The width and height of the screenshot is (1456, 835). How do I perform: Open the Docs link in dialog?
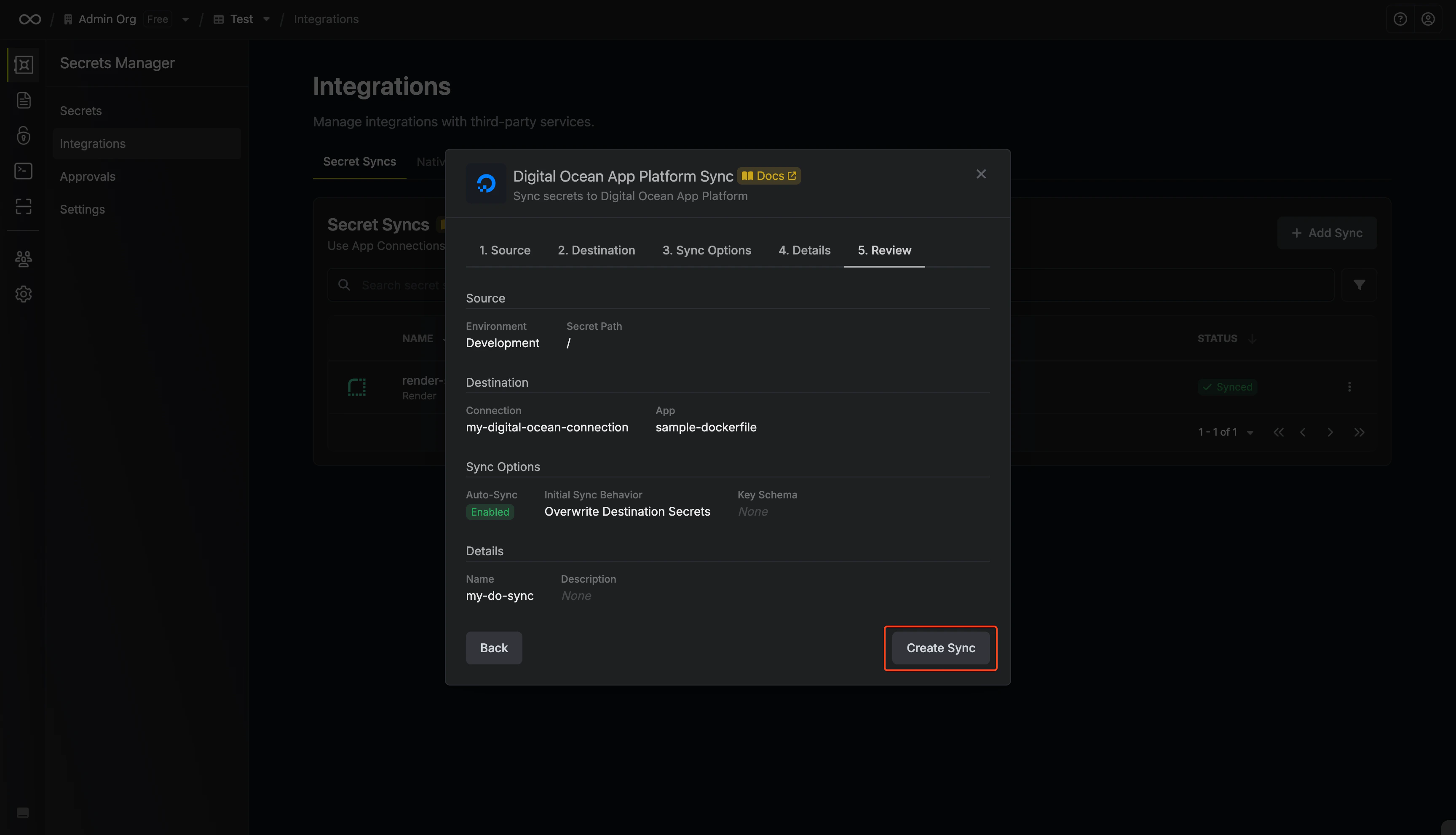(x=769, y=176)
